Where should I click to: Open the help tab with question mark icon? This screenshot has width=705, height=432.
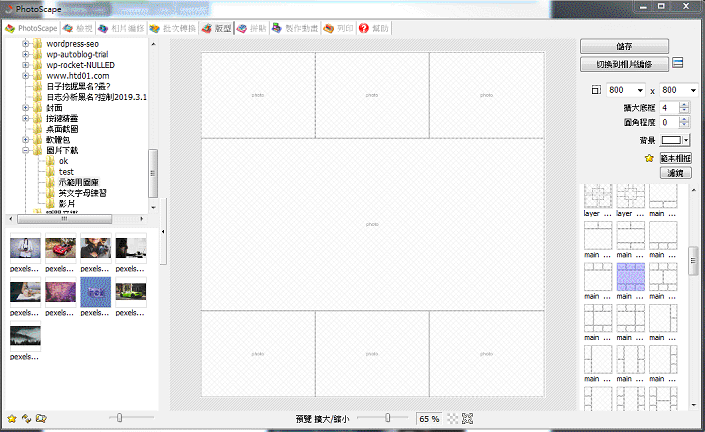tap(374, 28)
